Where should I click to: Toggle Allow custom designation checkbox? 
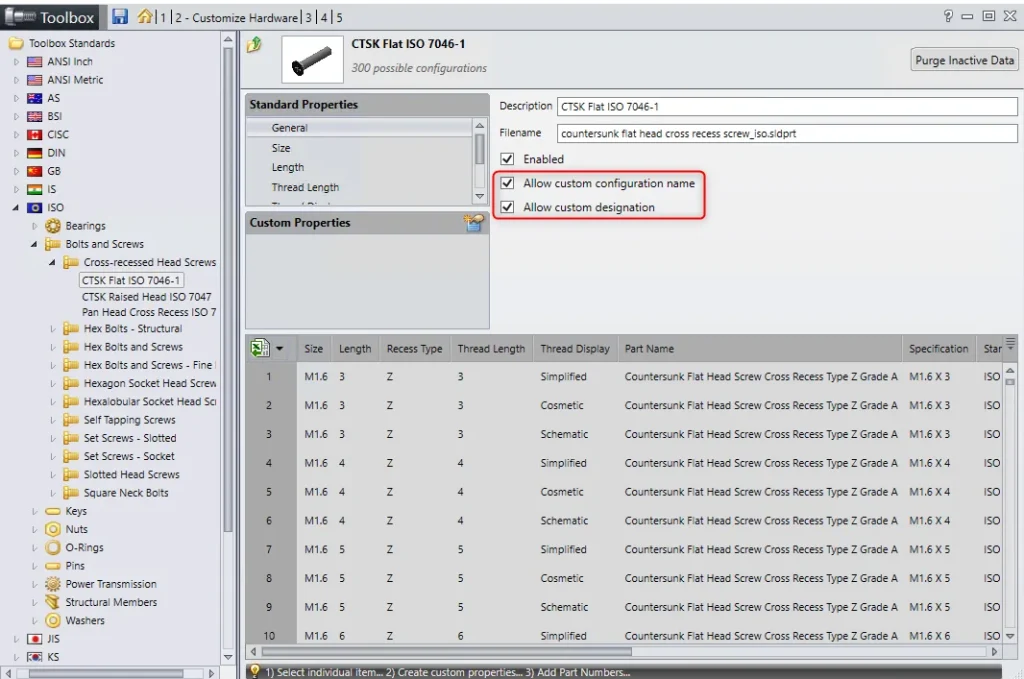pos(507,208)
